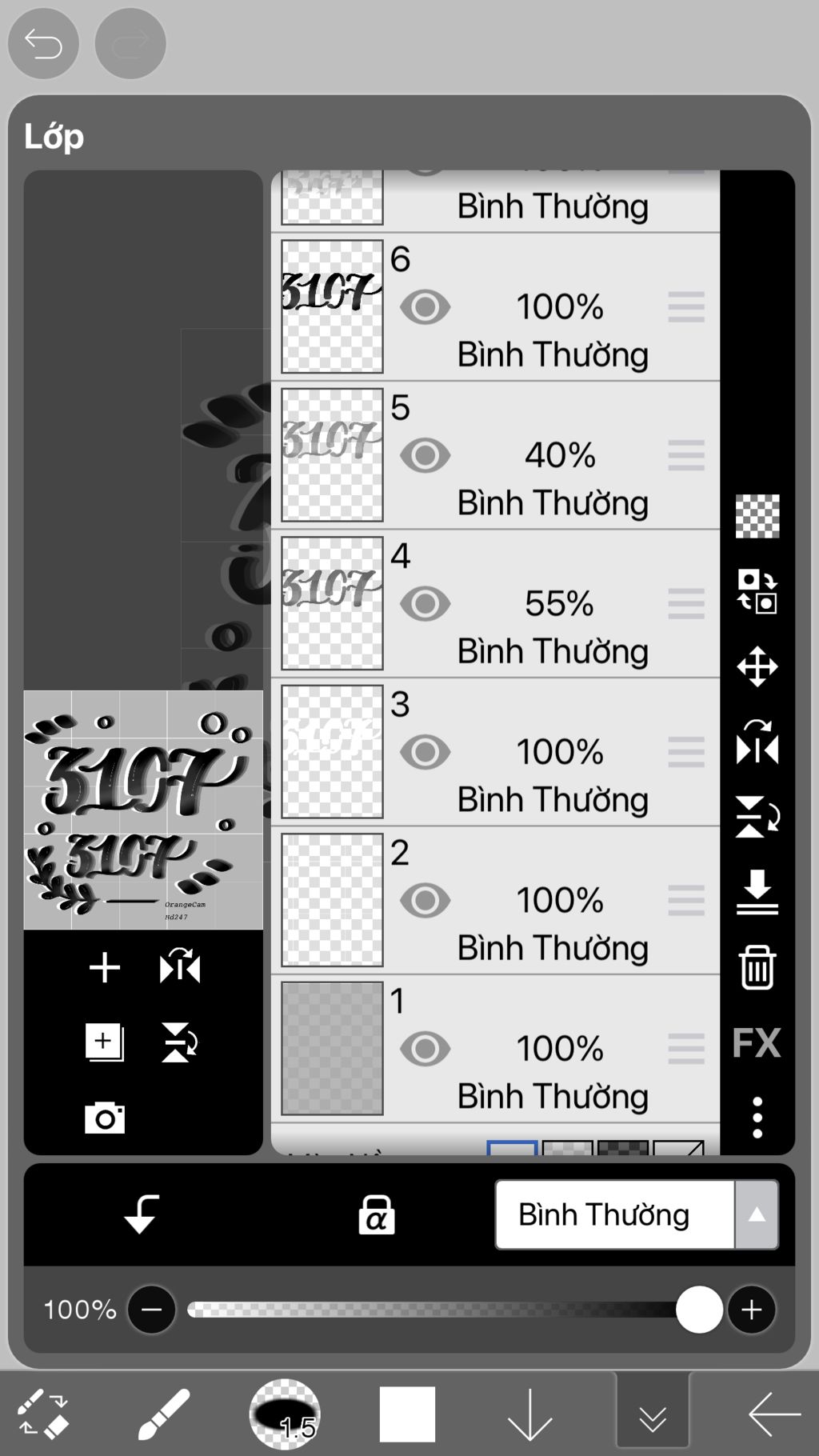Add new layer with plus icon

pyautogui.click(x=104, y=967)
